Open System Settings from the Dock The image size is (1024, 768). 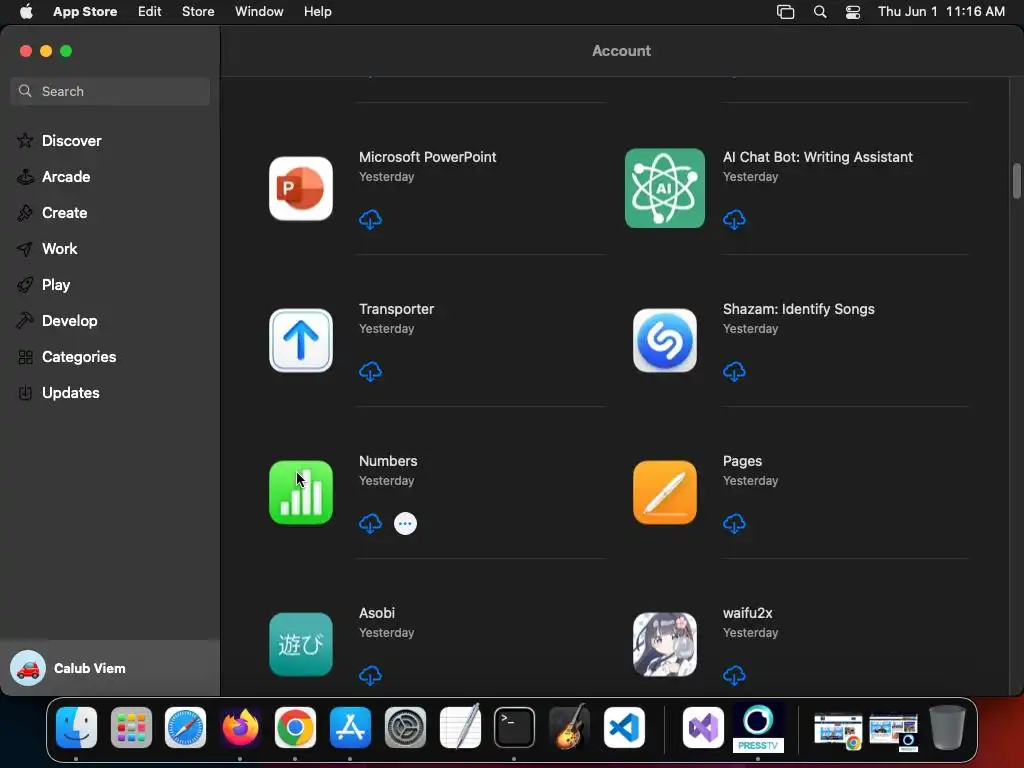pyautogui.click(x=405, y=728)
